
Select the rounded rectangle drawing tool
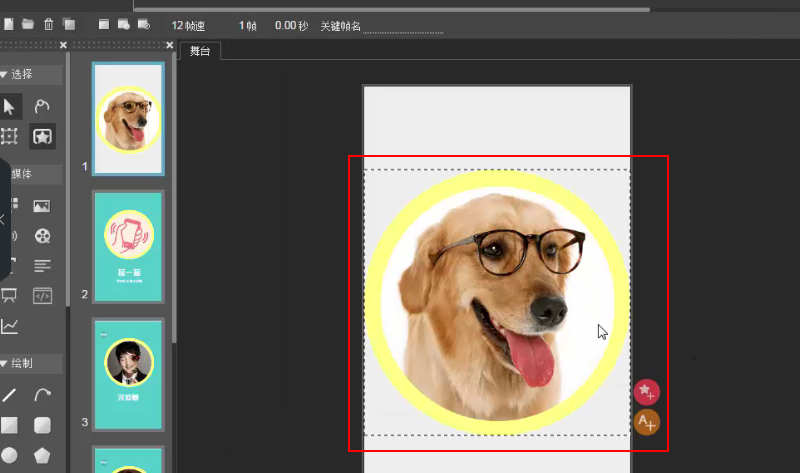pyautogui.click(x=42, y=425)
